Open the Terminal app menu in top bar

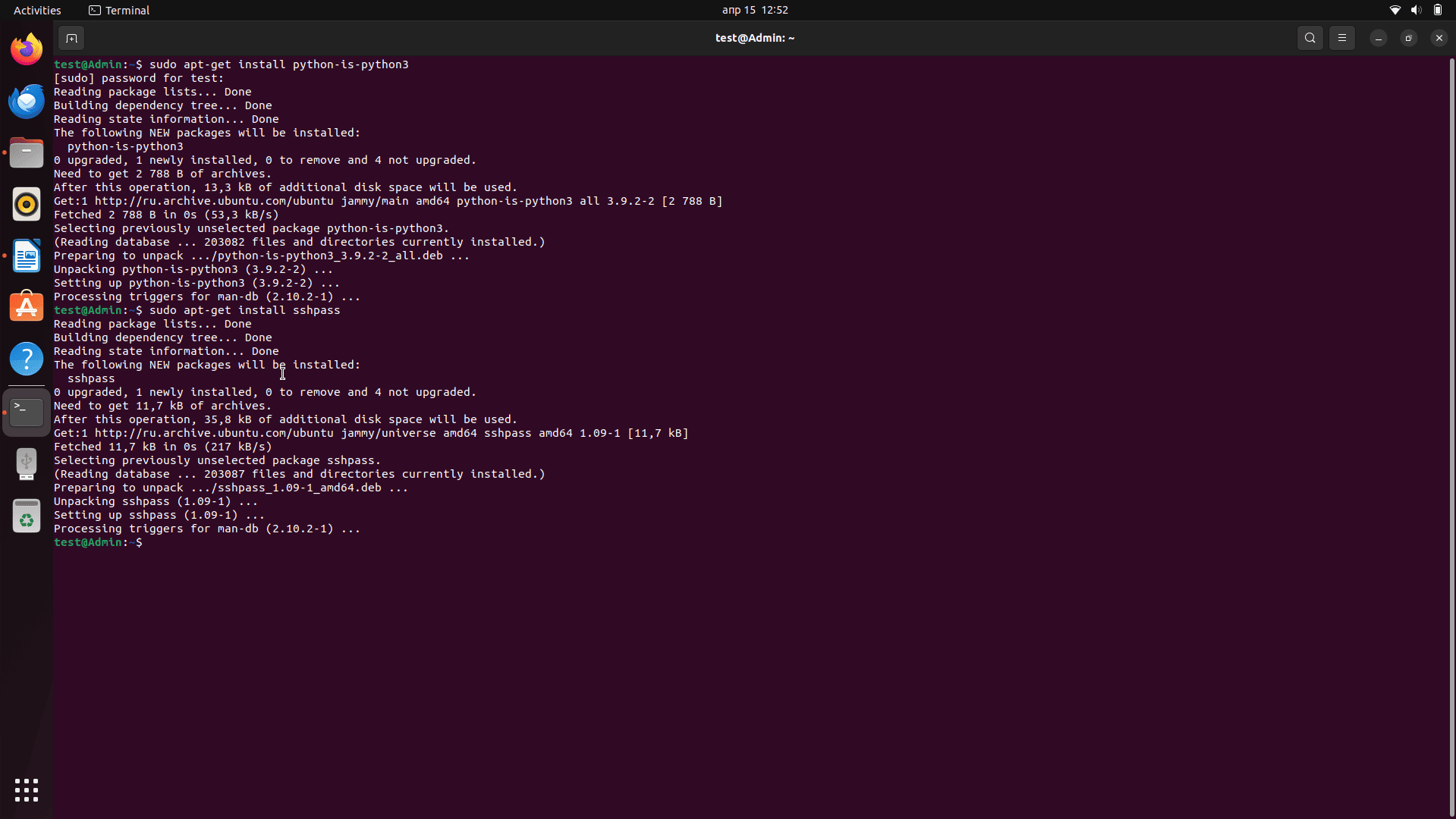119,11
